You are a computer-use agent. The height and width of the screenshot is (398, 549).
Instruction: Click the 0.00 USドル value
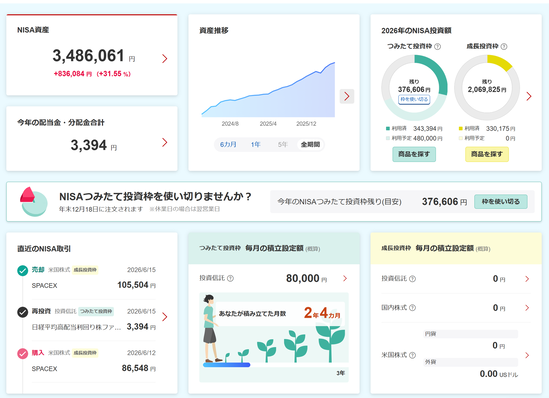coord(499,374)
